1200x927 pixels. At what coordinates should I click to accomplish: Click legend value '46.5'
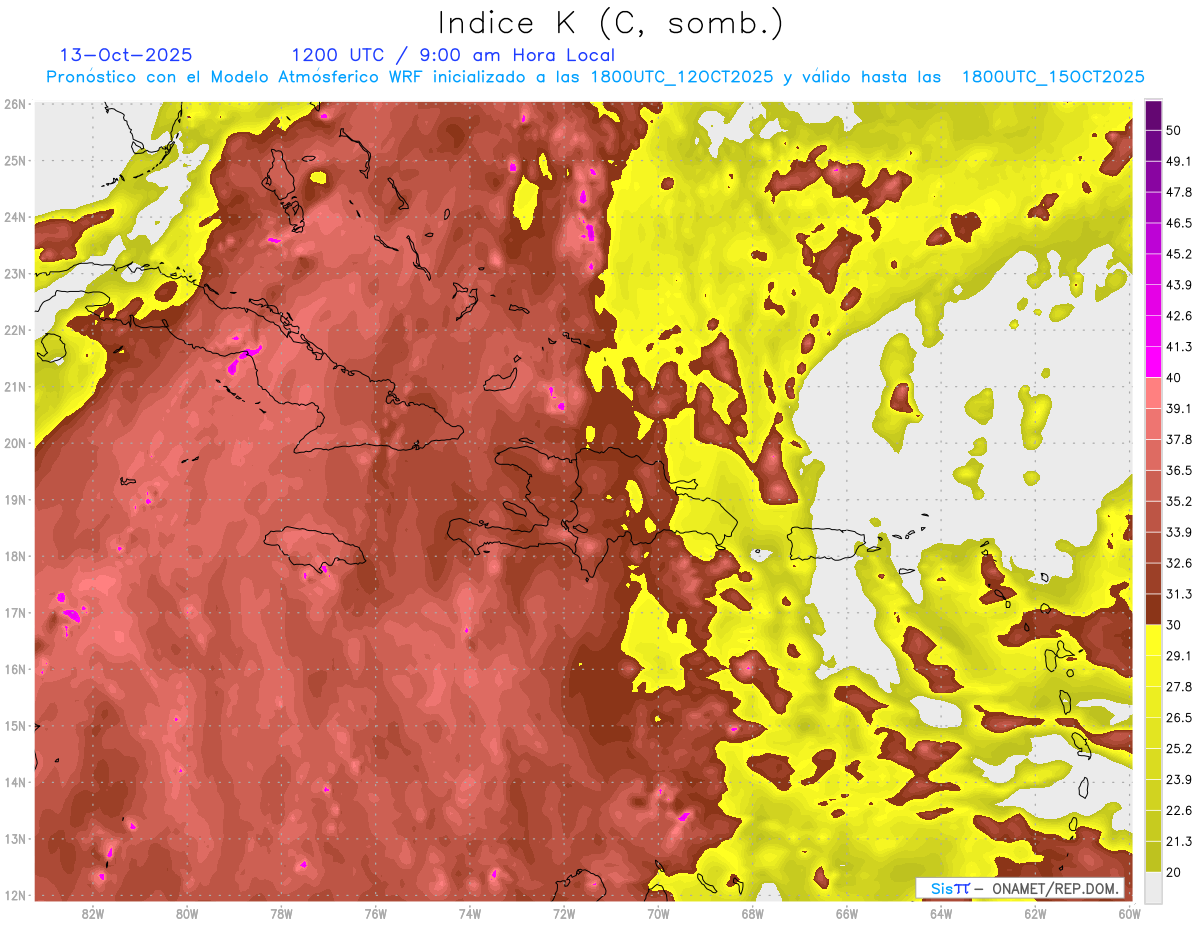coord(1179,223)
